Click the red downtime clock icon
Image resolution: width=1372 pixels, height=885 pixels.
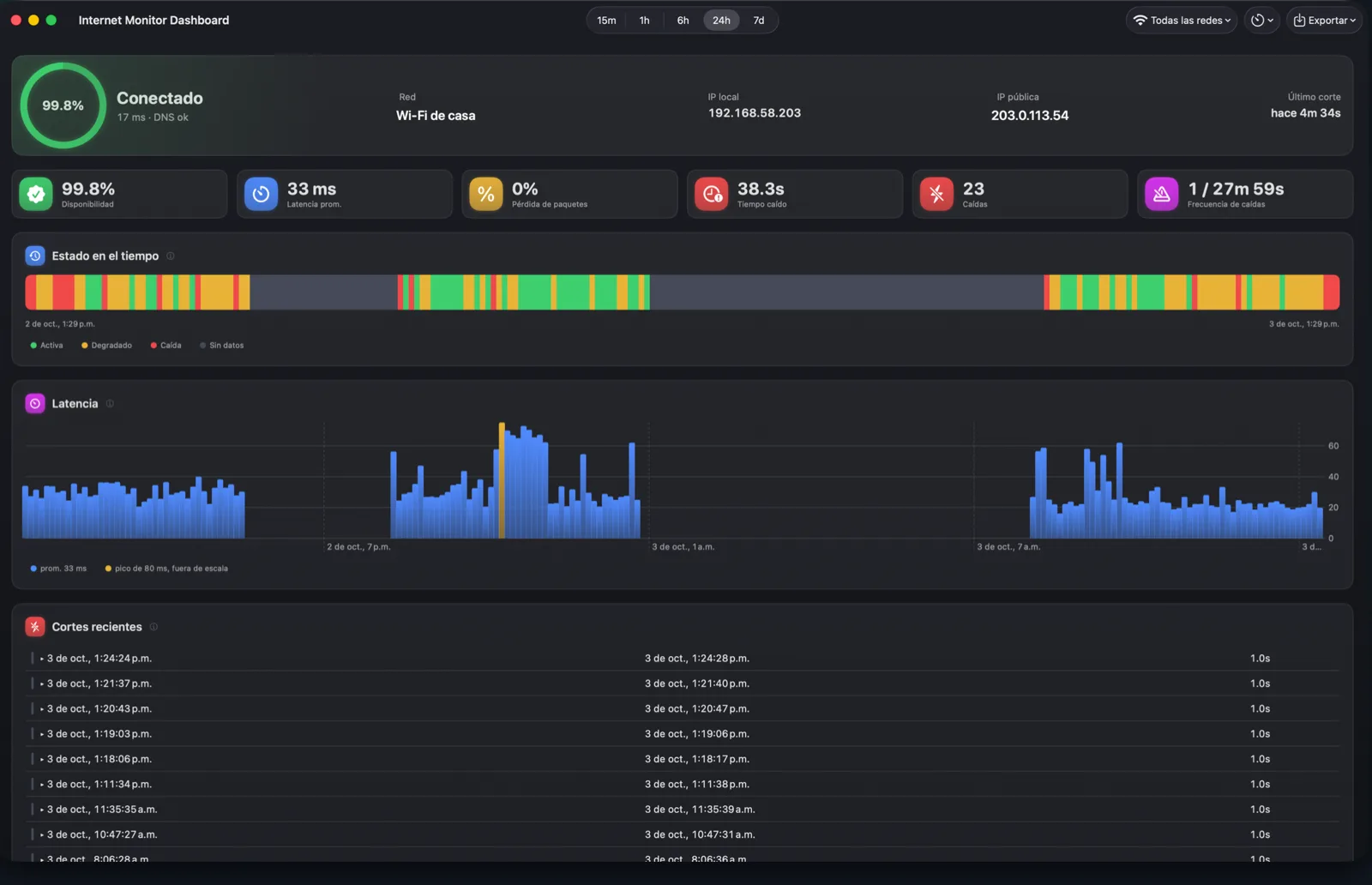(x=712, y=194)
